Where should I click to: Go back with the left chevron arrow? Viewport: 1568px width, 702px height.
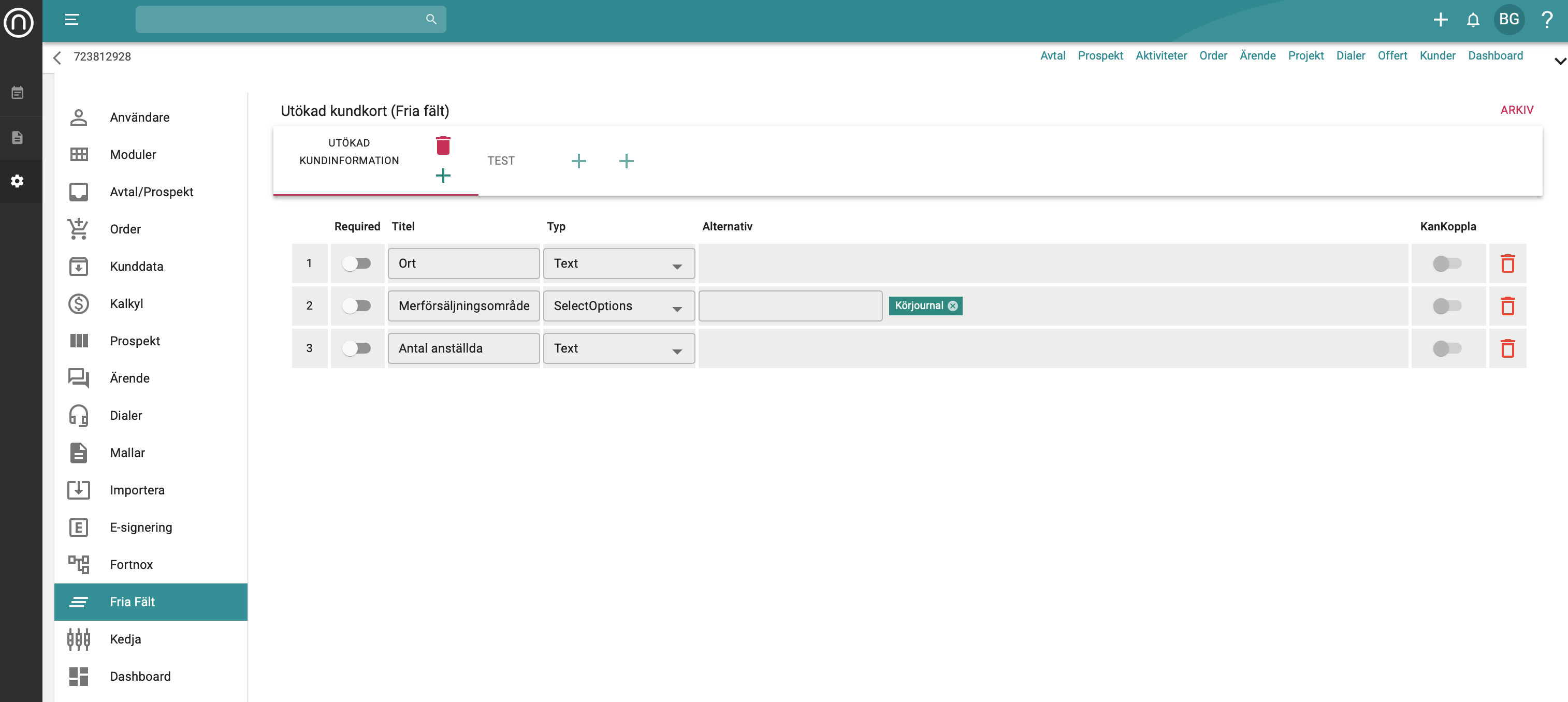click(57, 57)
